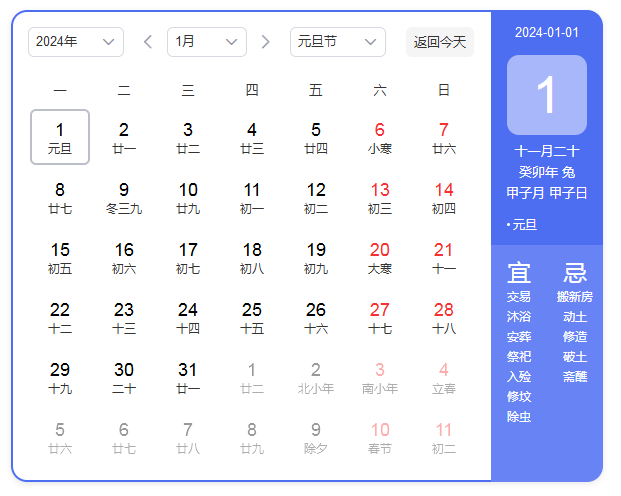
Task: Go to previous month with left arrow
Action: (x=148, y=42)
